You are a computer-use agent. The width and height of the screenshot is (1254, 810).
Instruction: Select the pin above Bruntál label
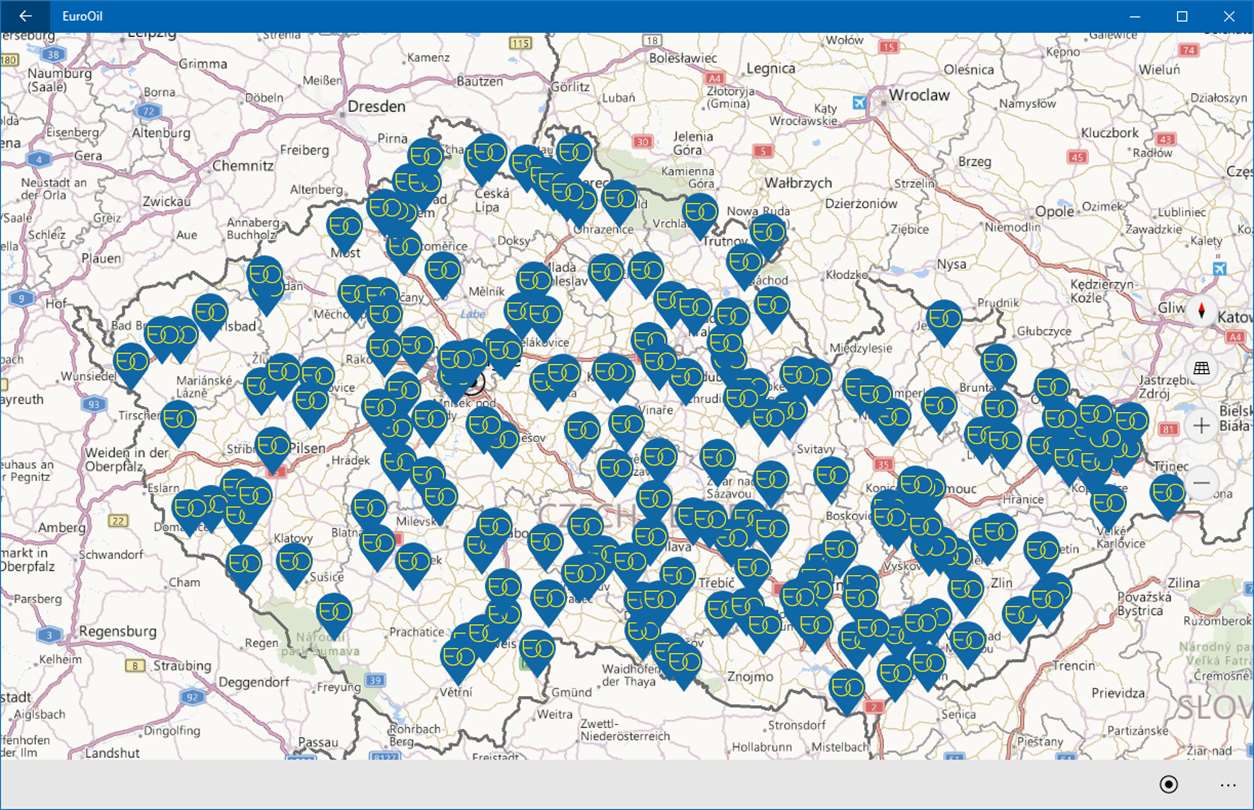(x=999, y=366)
